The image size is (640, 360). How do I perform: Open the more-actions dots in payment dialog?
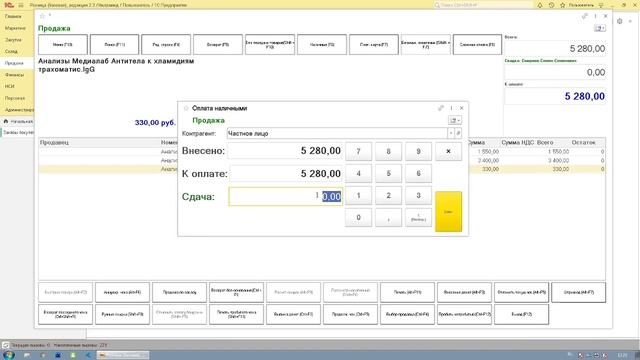(451, 108)
